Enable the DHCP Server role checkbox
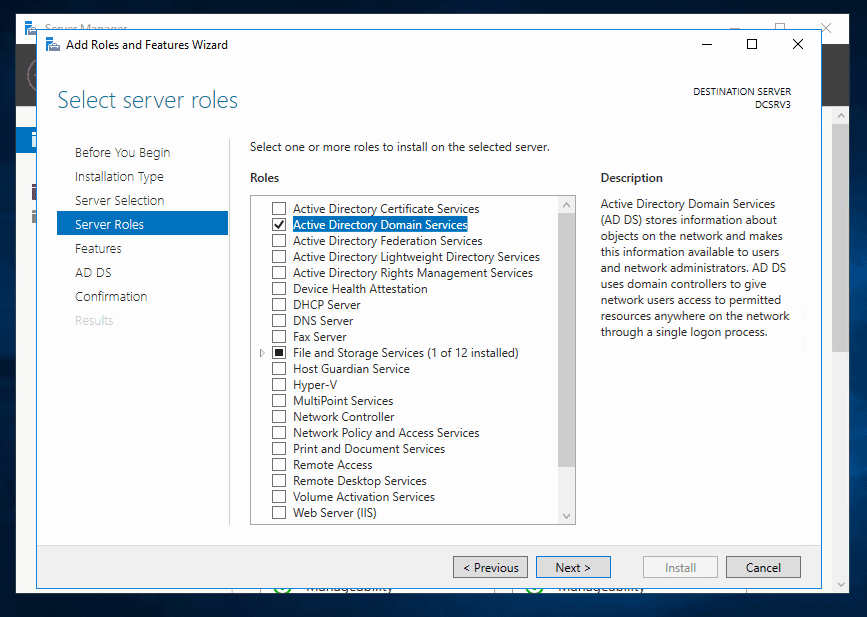 [279, 305]
